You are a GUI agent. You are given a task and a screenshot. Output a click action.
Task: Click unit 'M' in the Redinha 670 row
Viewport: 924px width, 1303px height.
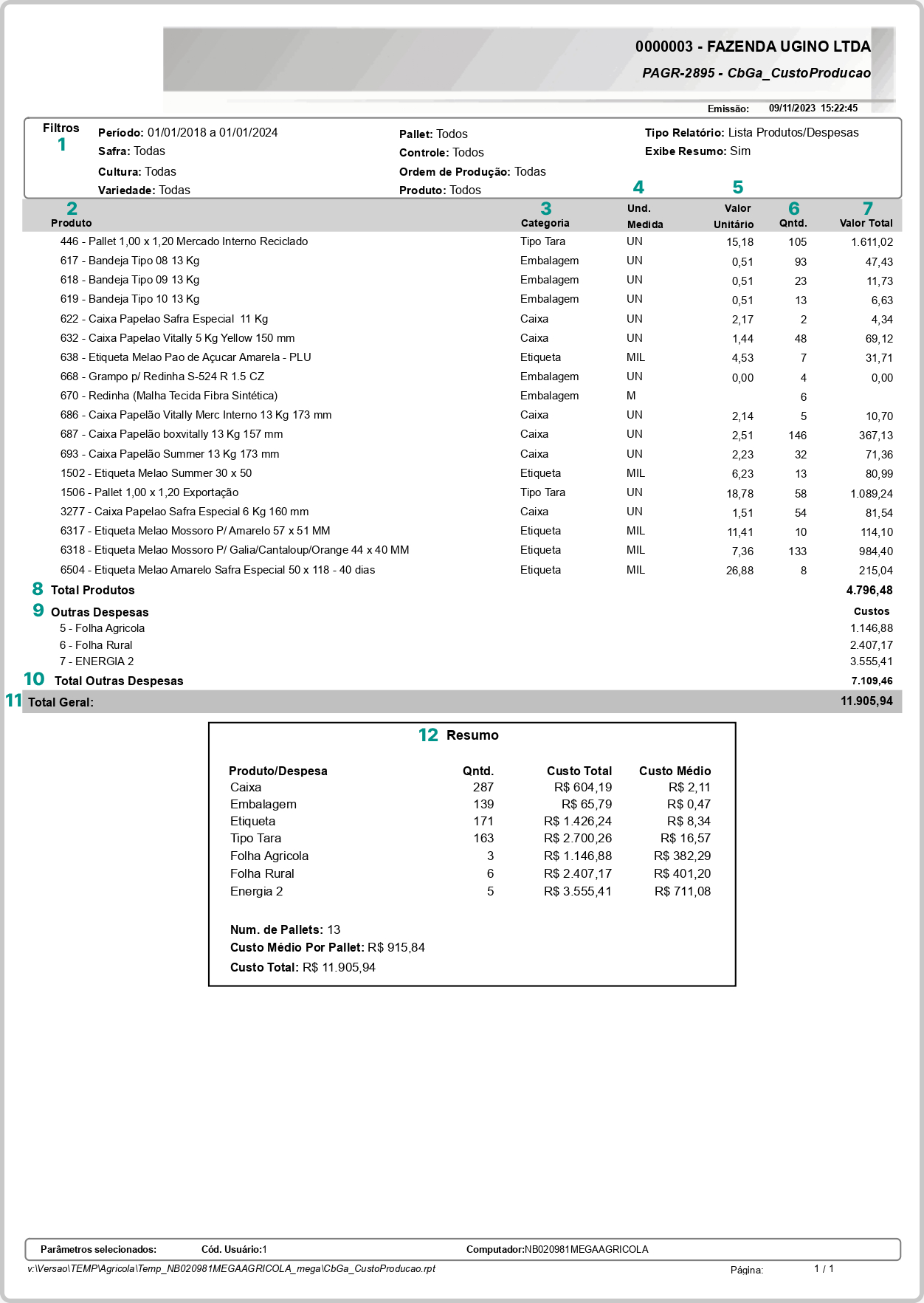click(631, 396)
